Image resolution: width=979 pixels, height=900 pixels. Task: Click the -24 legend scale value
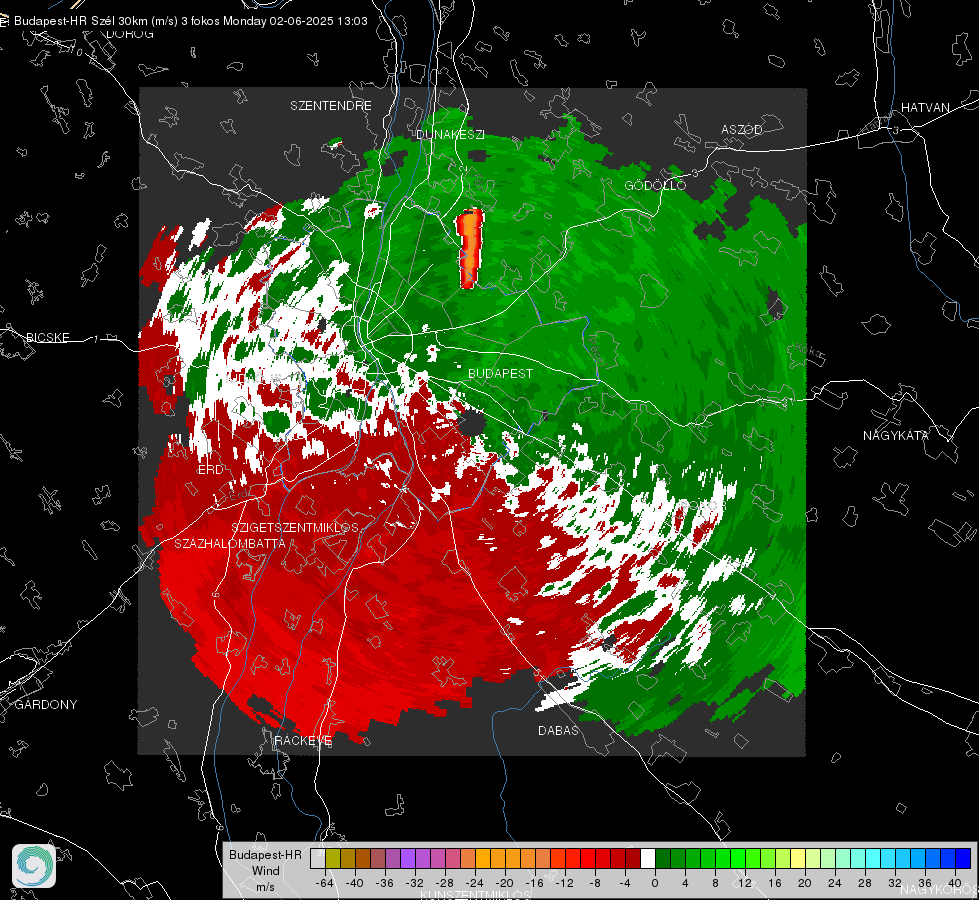click(x=475, y=883)
